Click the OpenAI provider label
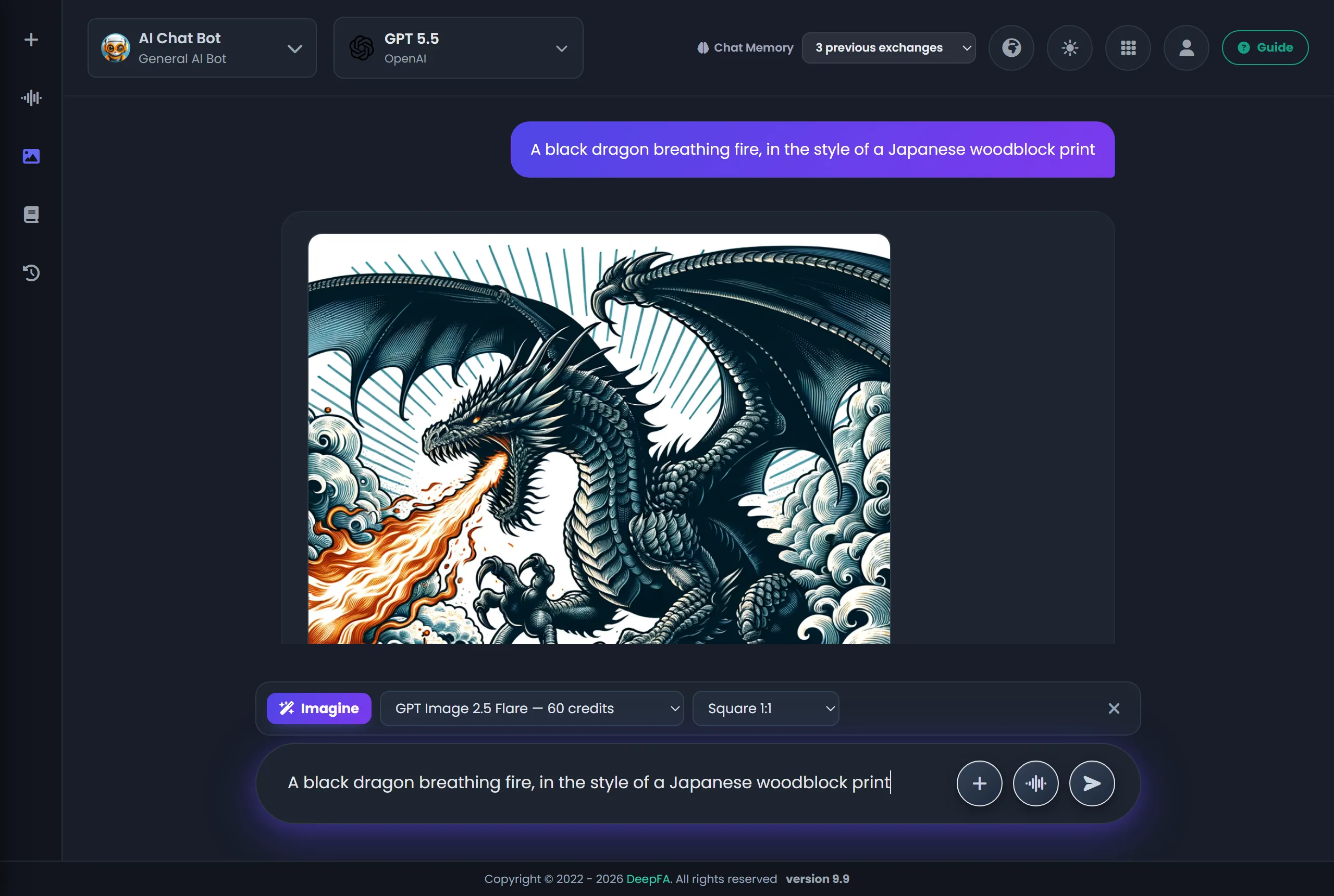This screenshot has width=1334, height=896. click(405, 58)
